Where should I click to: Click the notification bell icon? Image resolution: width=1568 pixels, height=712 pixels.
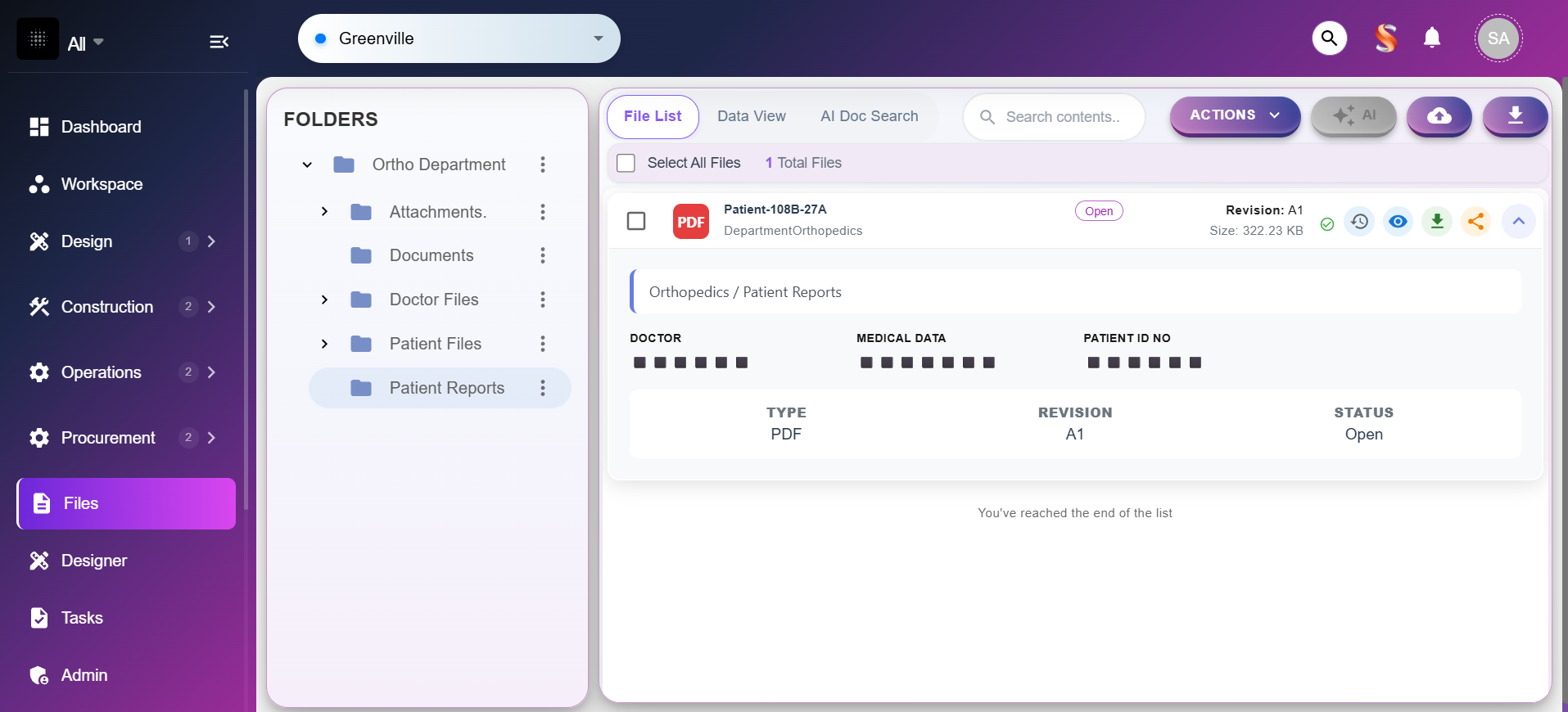(1431, 38)
